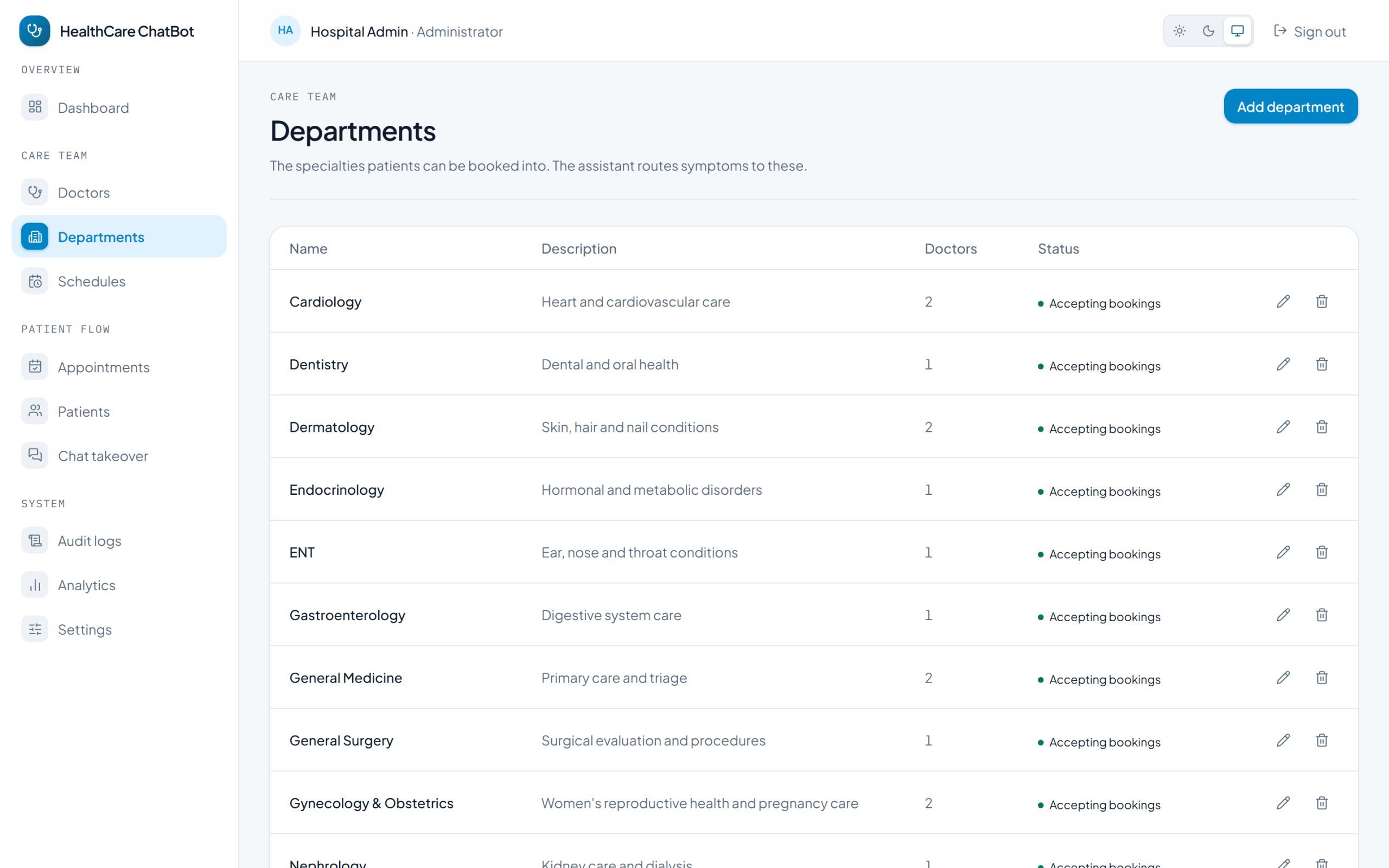This screenshot has height=868, width=1389.
Task: Delete the Gynecology & Obstetrics department
Action: (x=1321, y=802)
